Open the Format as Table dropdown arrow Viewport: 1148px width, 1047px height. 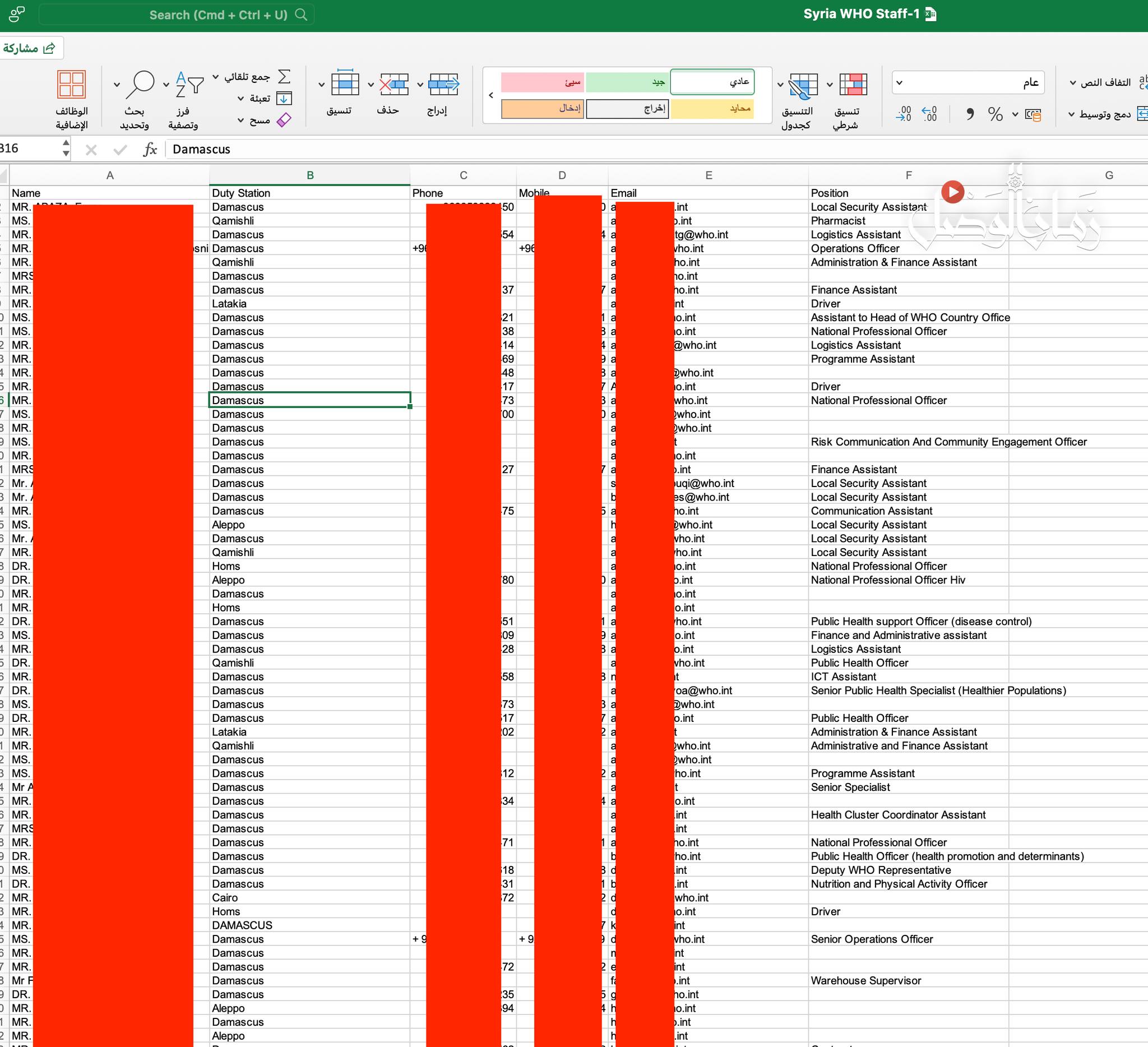(780, 85)
